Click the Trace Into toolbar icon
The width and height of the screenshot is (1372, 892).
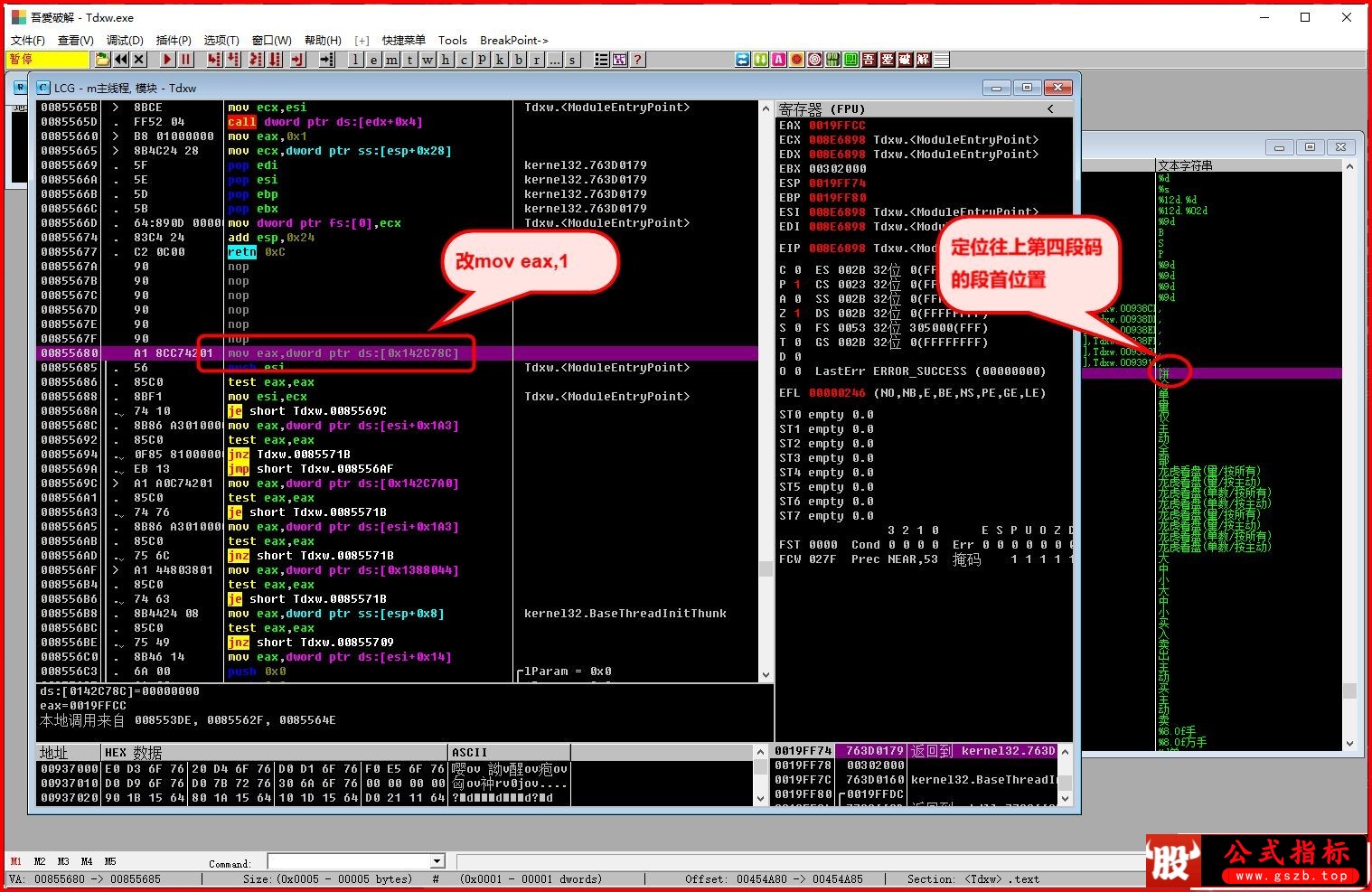pyautogui.click(x=256, y=60)
